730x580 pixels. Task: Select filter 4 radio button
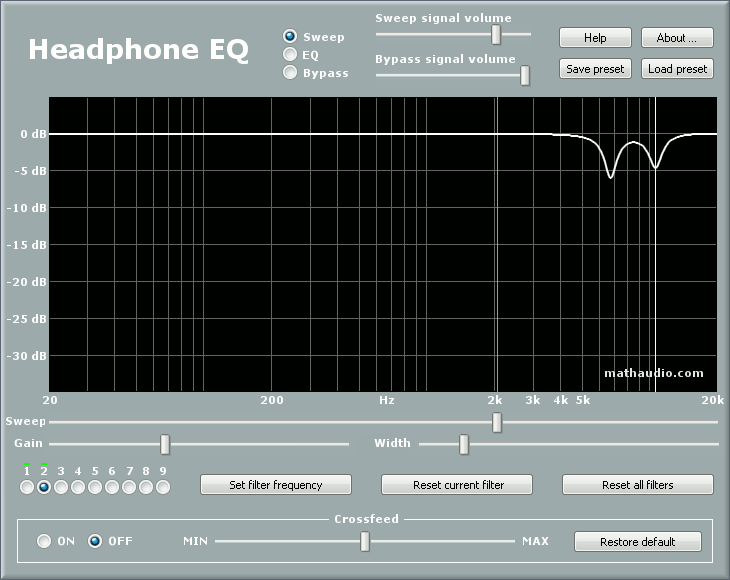click(78, 487)
